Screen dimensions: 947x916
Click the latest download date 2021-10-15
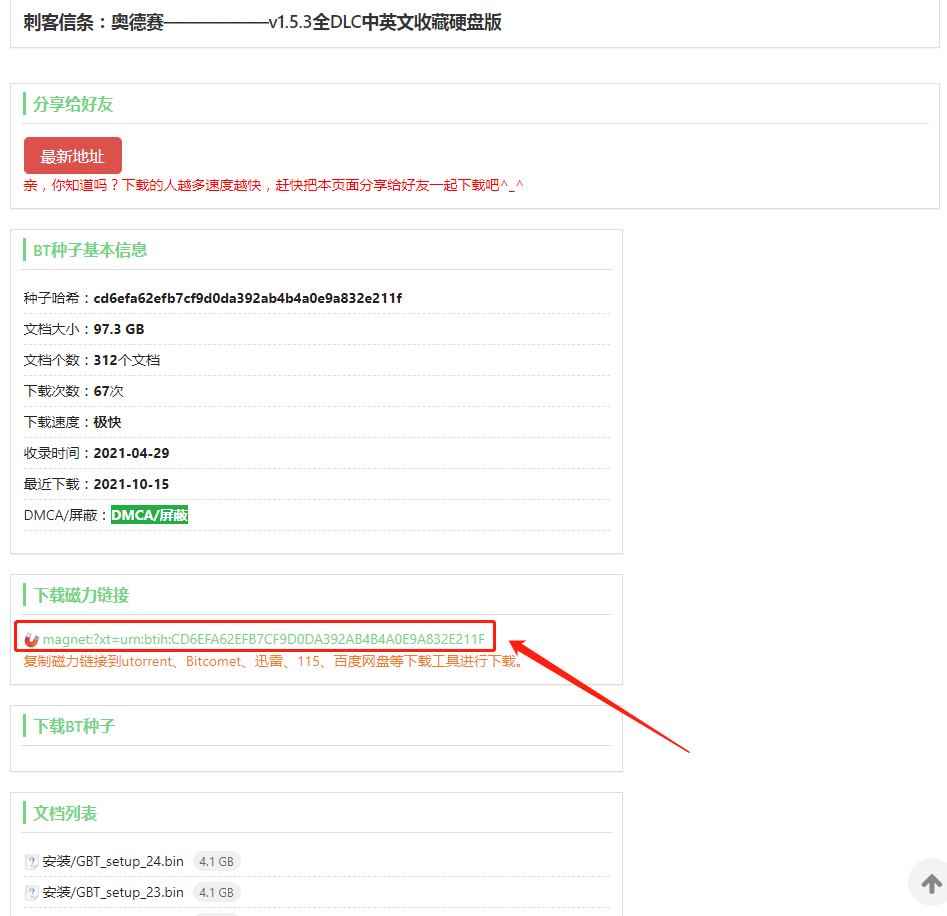[x=131, y=484]
